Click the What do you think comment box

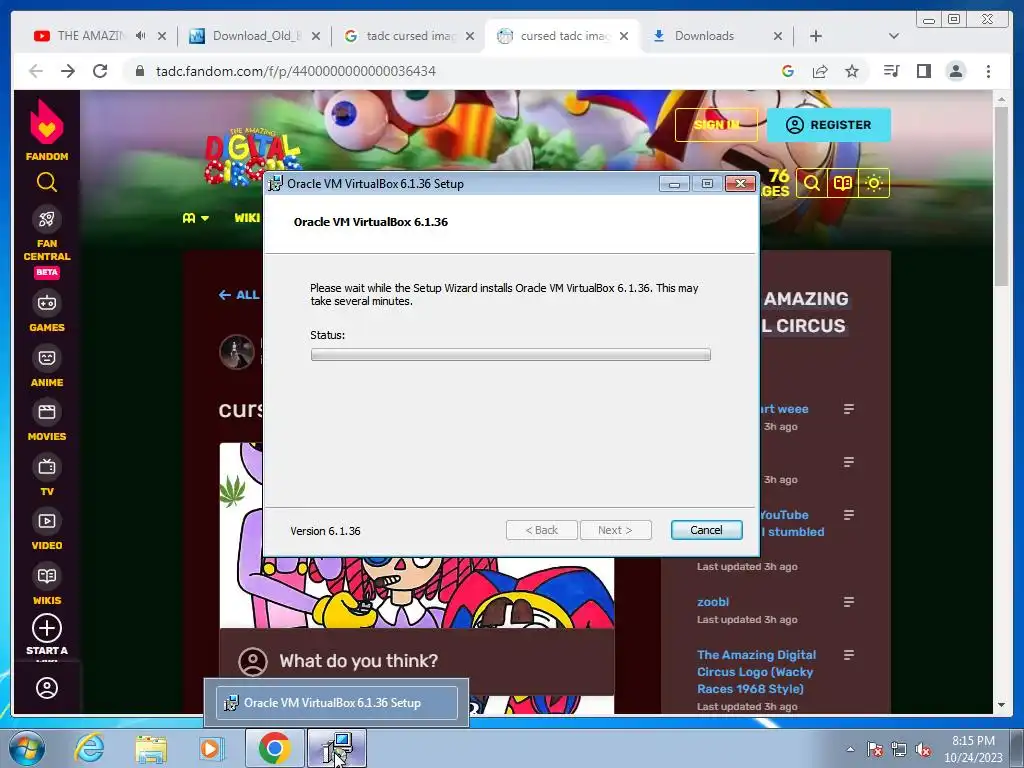click(417, 661)
